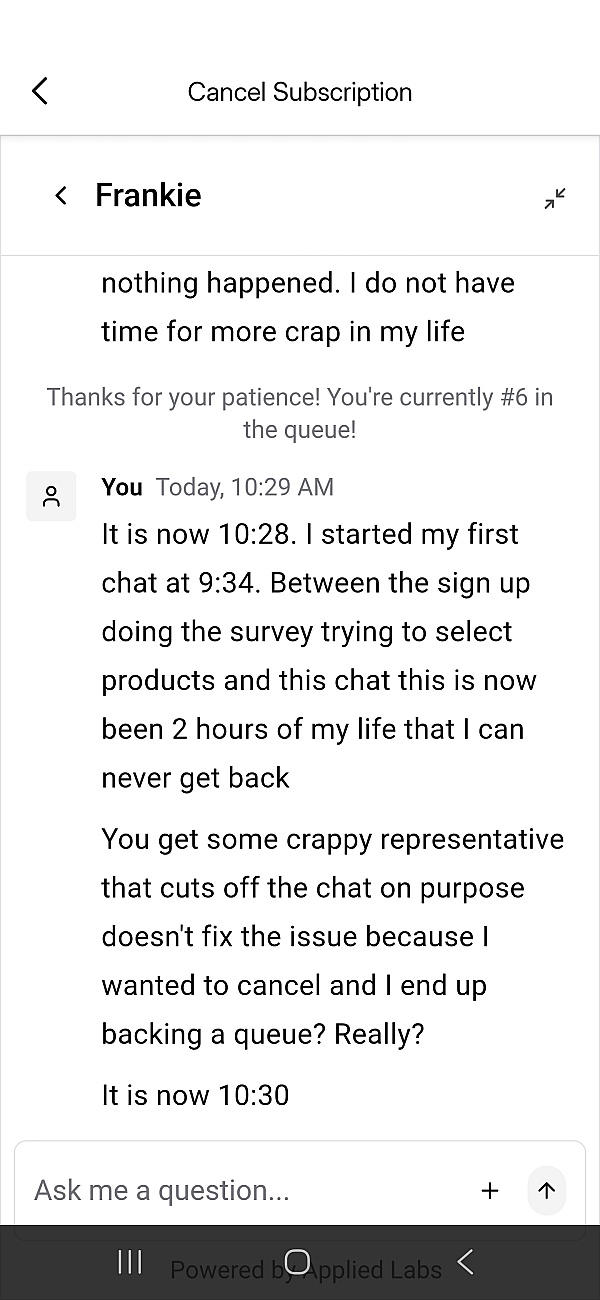Tap the 'Today, 10:29 AM' timestamp

pos(245,487)
